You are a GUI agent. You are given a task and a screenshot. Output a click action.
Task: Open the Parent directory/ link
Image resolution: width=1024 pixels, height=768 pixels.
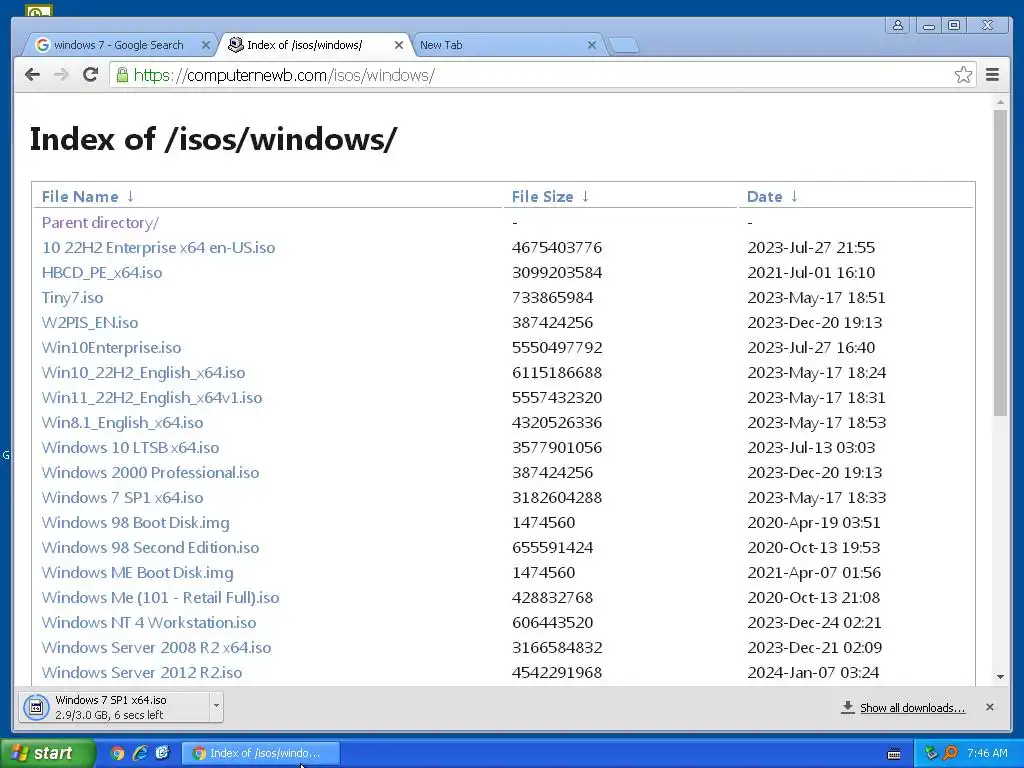tap(100, 223)
